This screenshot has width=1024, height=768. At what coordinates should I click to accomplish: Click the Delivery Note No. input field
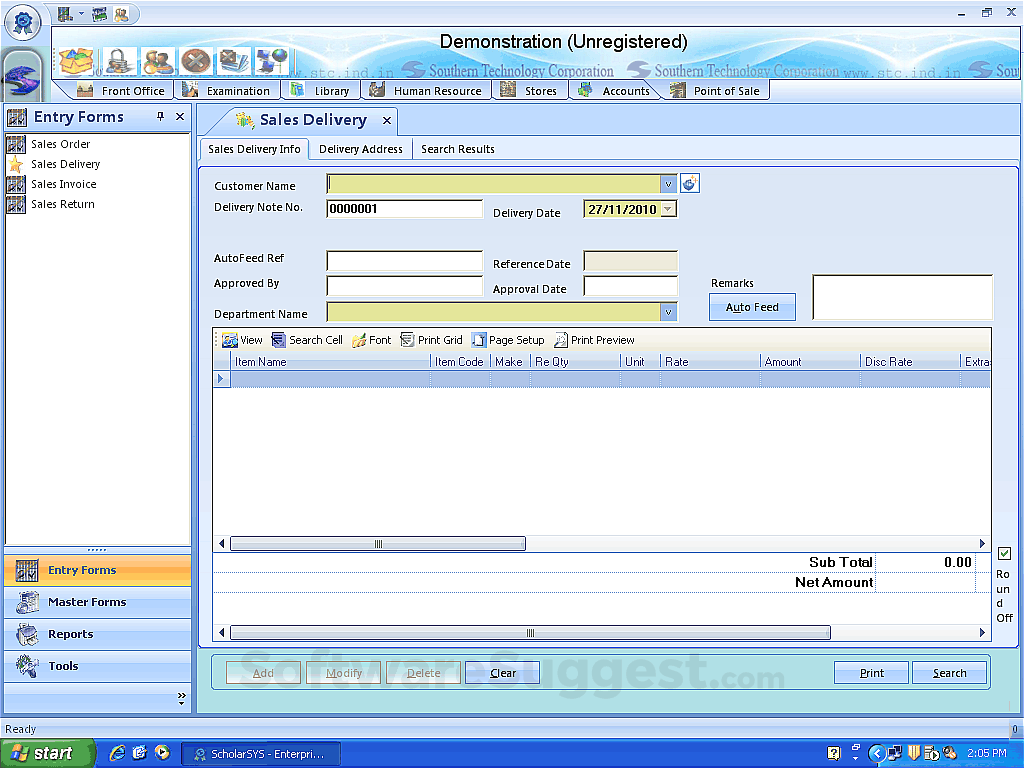coord(404,209)
